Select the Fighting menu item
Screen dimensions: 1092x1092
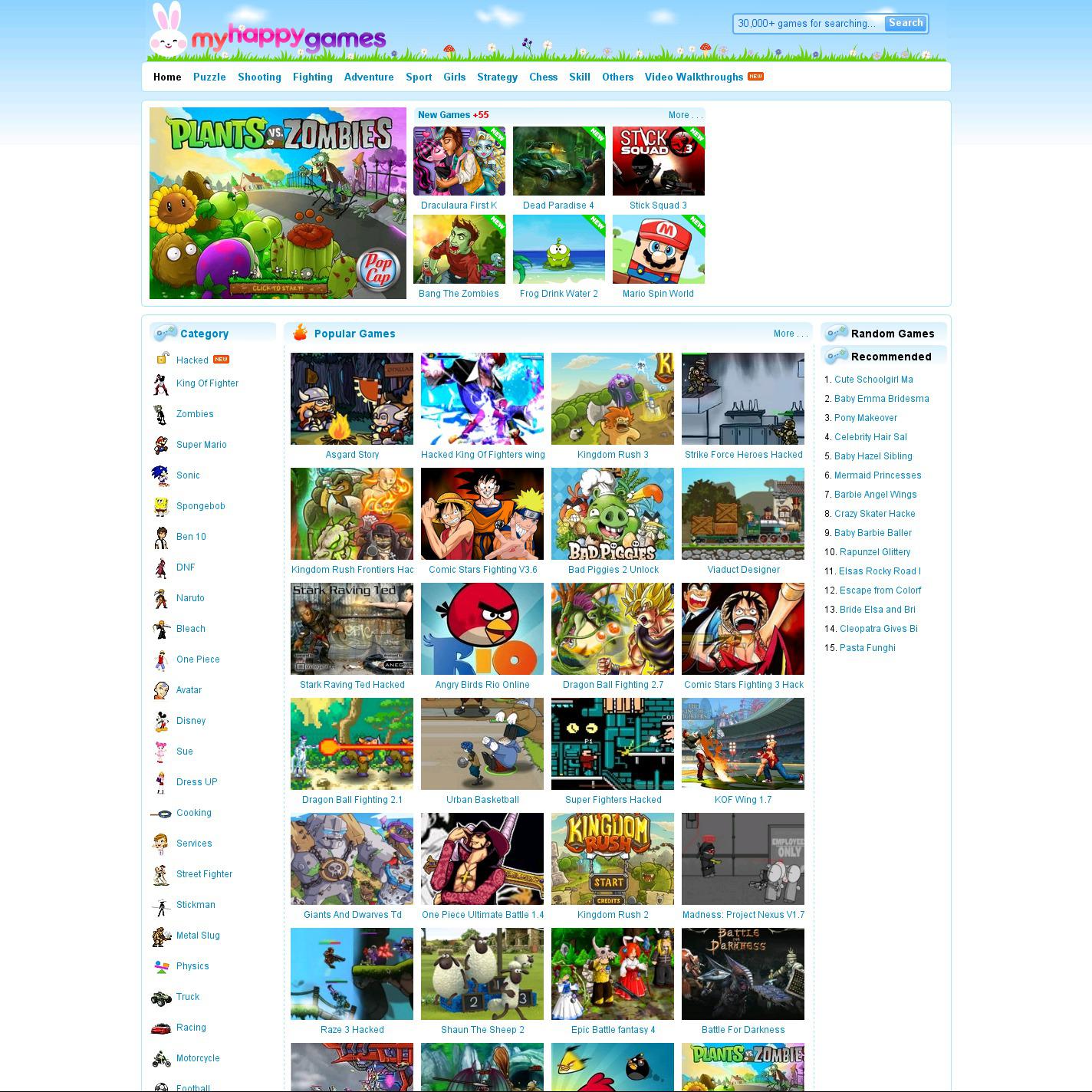coord(313,77)
